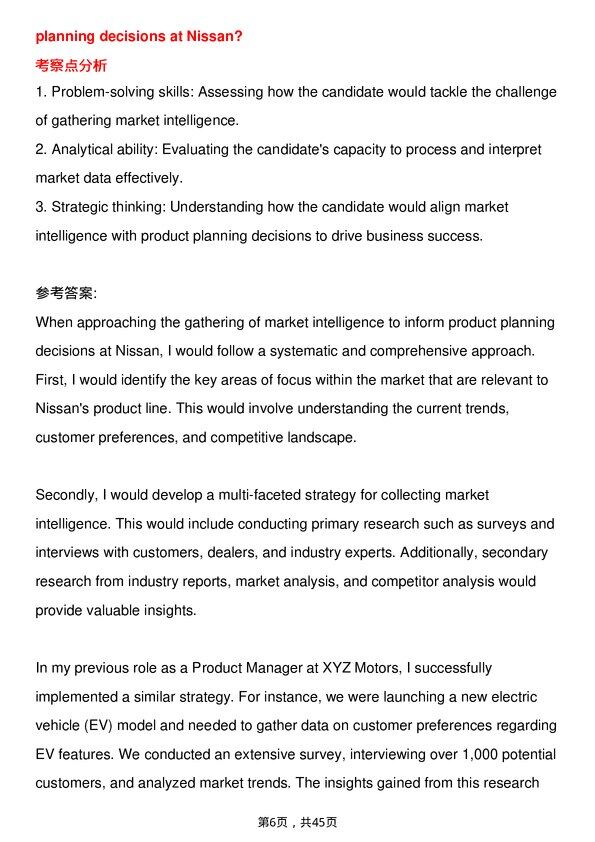Click the phrase 'market data effectively.'

(x=109, y=178)
